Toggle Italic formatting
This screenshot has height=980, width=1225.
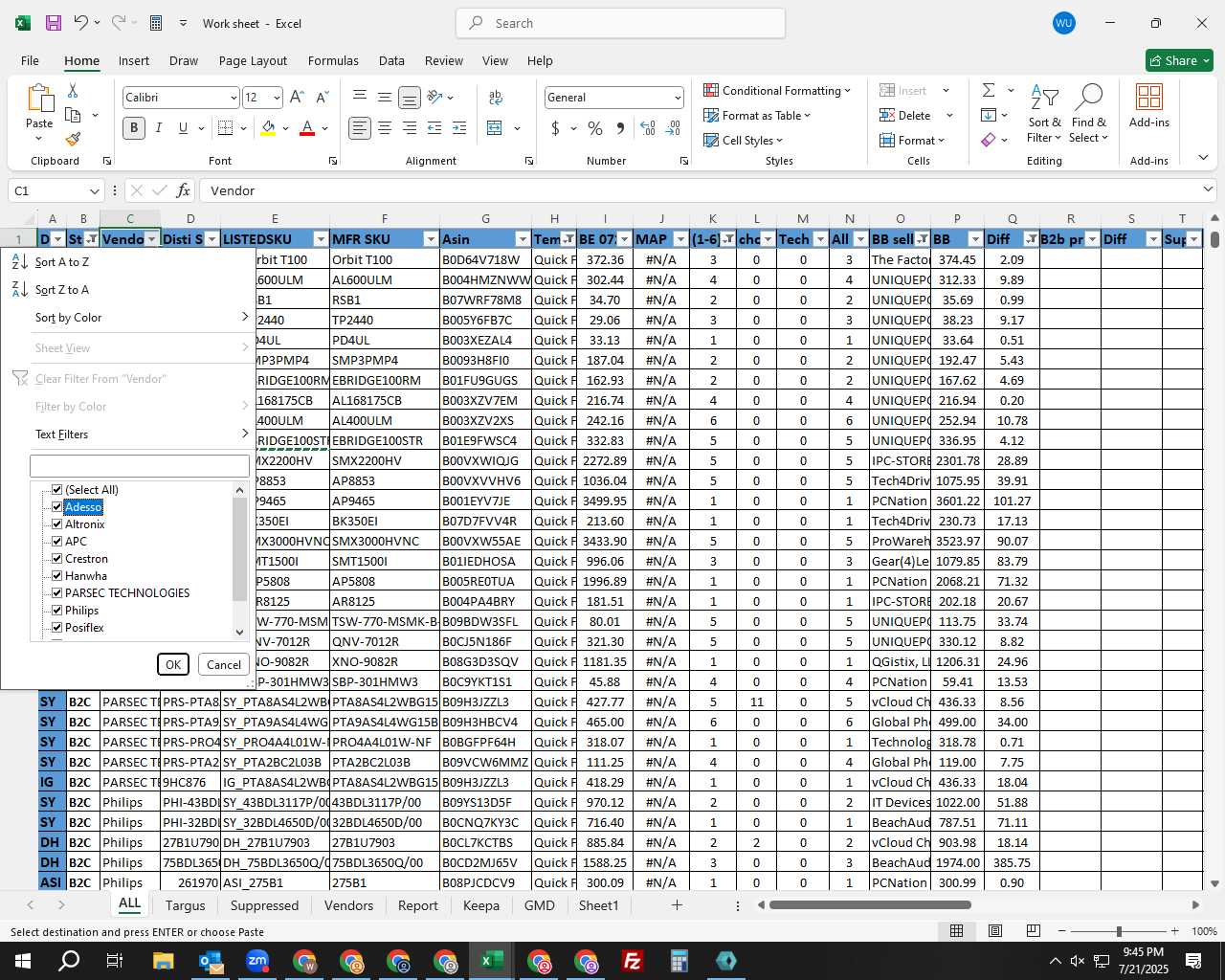coord(158,128)
